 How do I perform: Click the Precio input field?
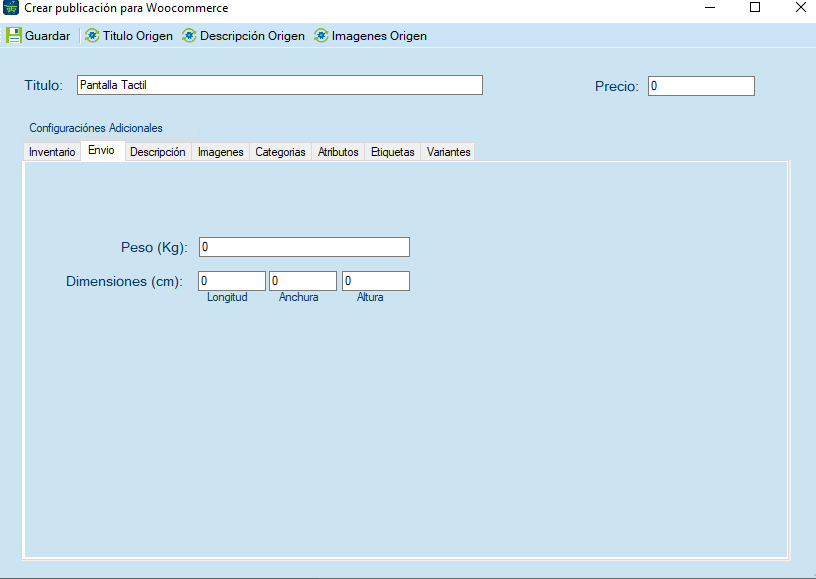(x=701, y=86)
